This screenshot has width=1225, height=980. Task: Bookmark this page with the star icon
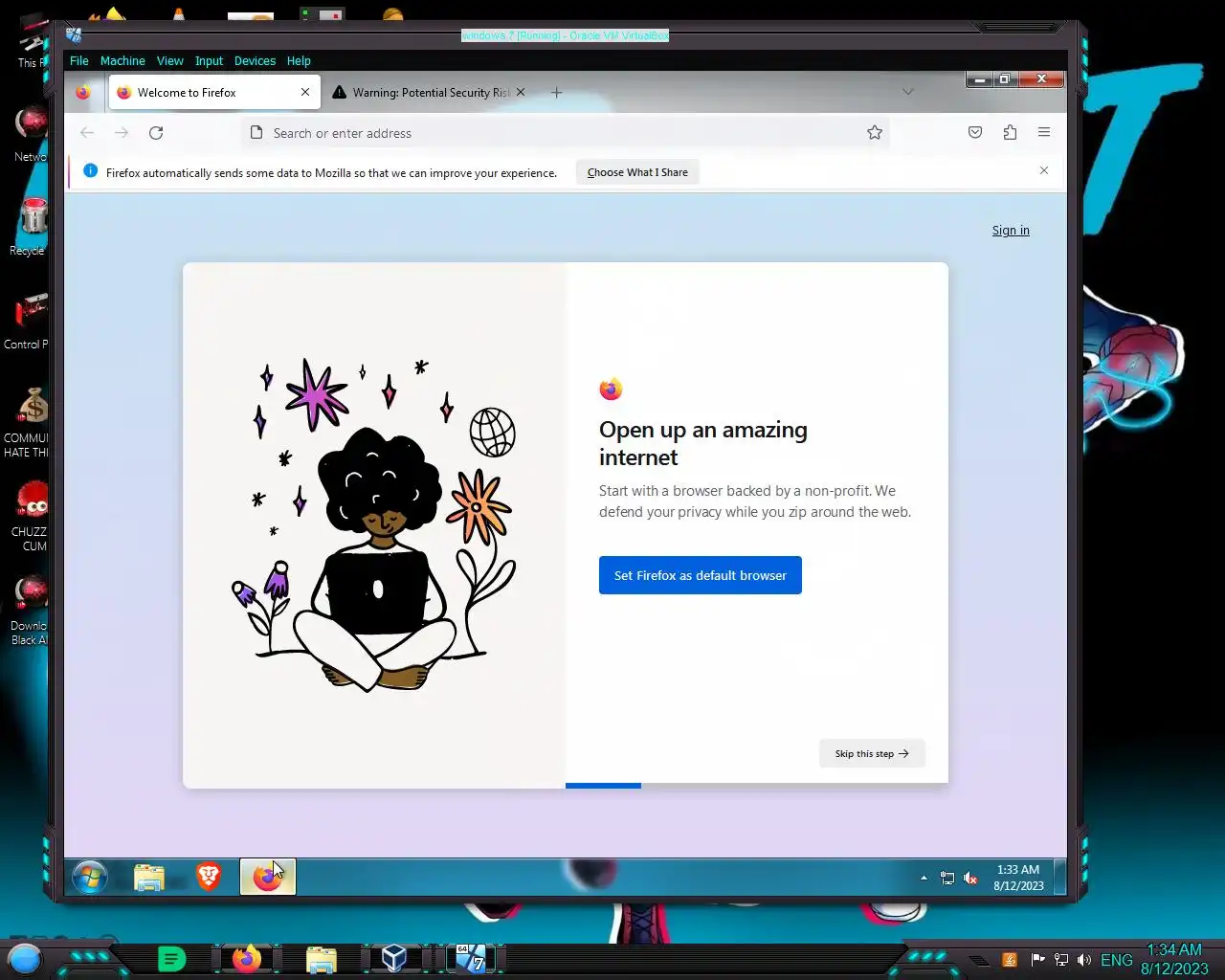pyautogui.click(x=875, y=133)
